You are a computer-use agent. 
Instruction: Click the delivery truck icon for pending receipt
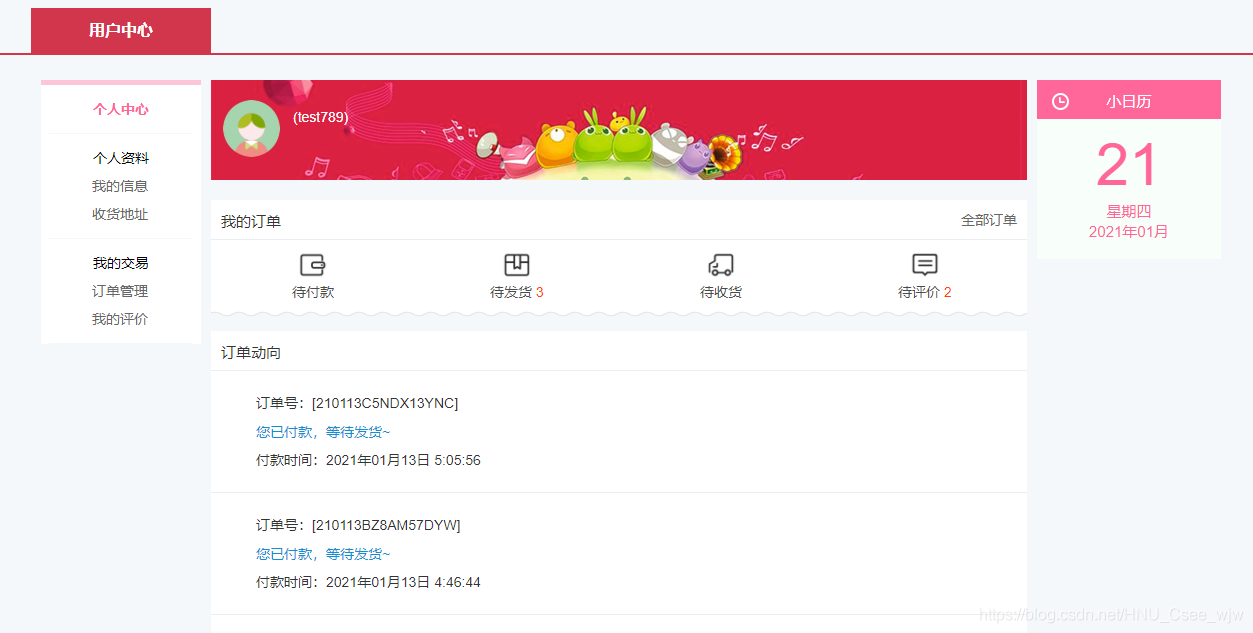(721, 265)
